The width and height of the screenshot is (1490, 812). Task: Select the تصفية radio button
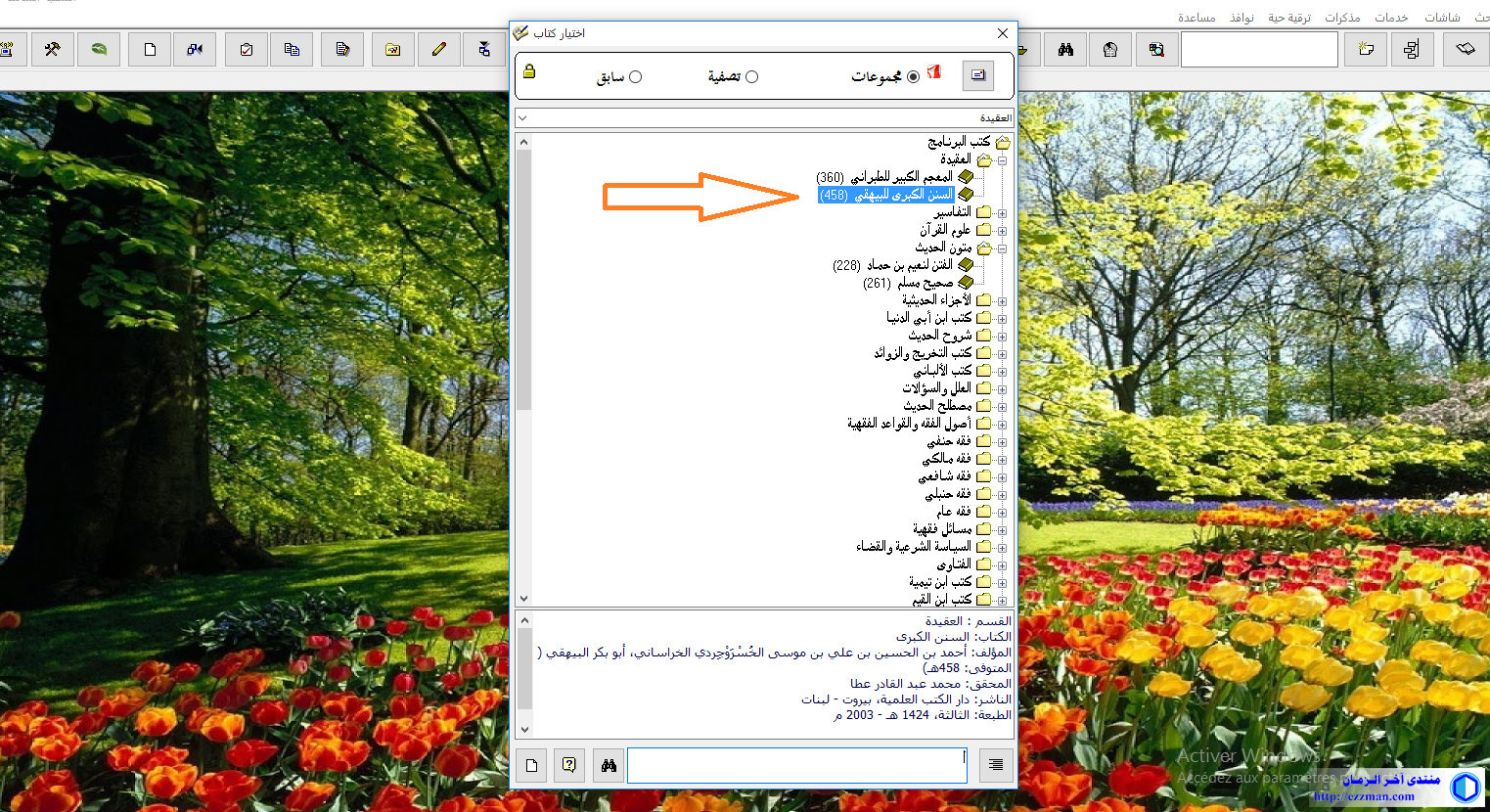(x=751, y=77)
